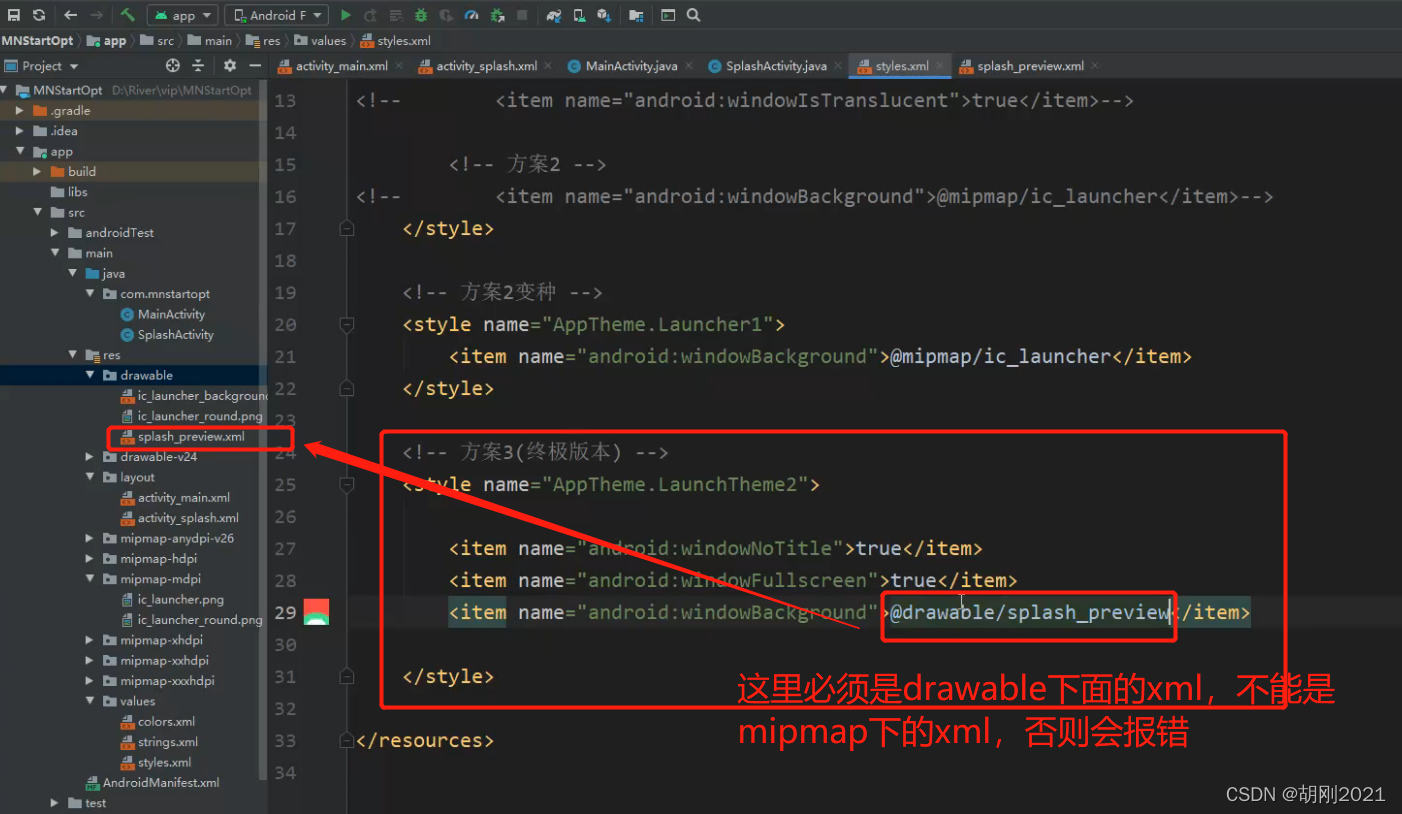Open the Project Structure icon
Image resolution: width=1402 pixels, height=814 pixels.
(x=636, y=15)
